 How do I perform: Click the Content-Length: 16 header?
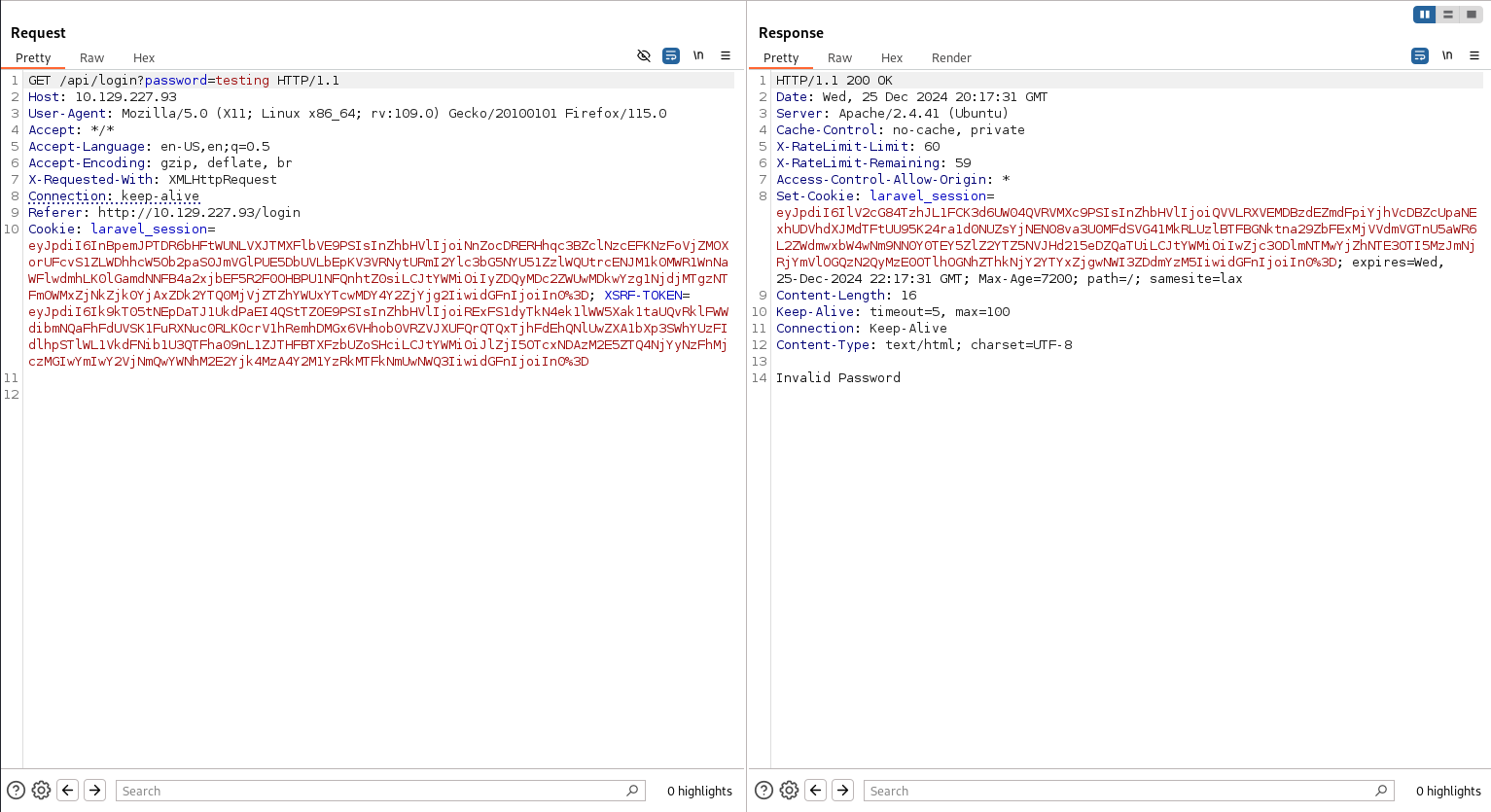[846, 296]
